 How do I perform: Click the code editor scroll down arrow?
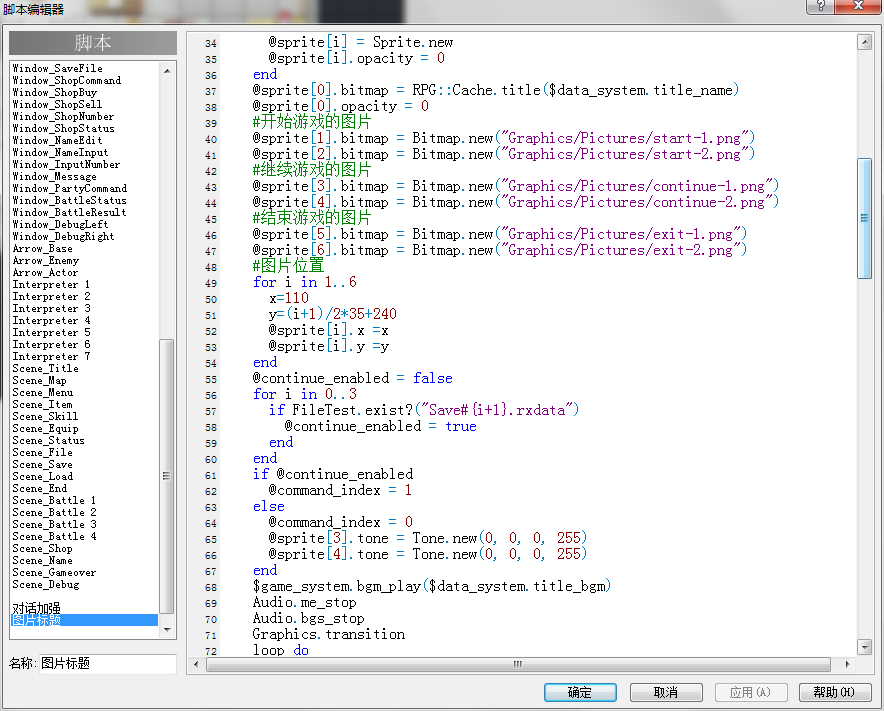[x=864, y=646]
